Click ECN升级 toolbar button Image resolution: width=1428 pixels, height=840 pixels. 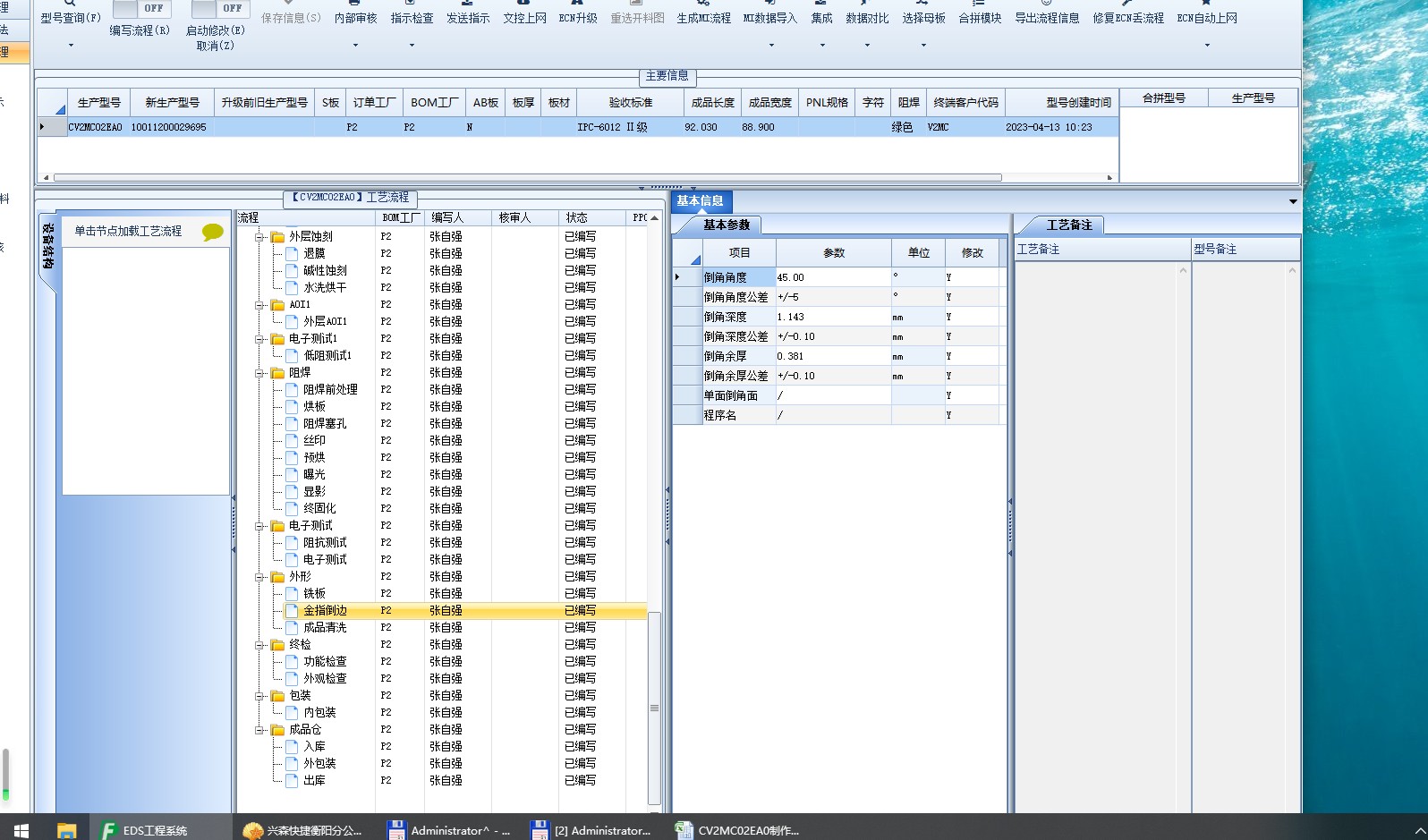578,18
